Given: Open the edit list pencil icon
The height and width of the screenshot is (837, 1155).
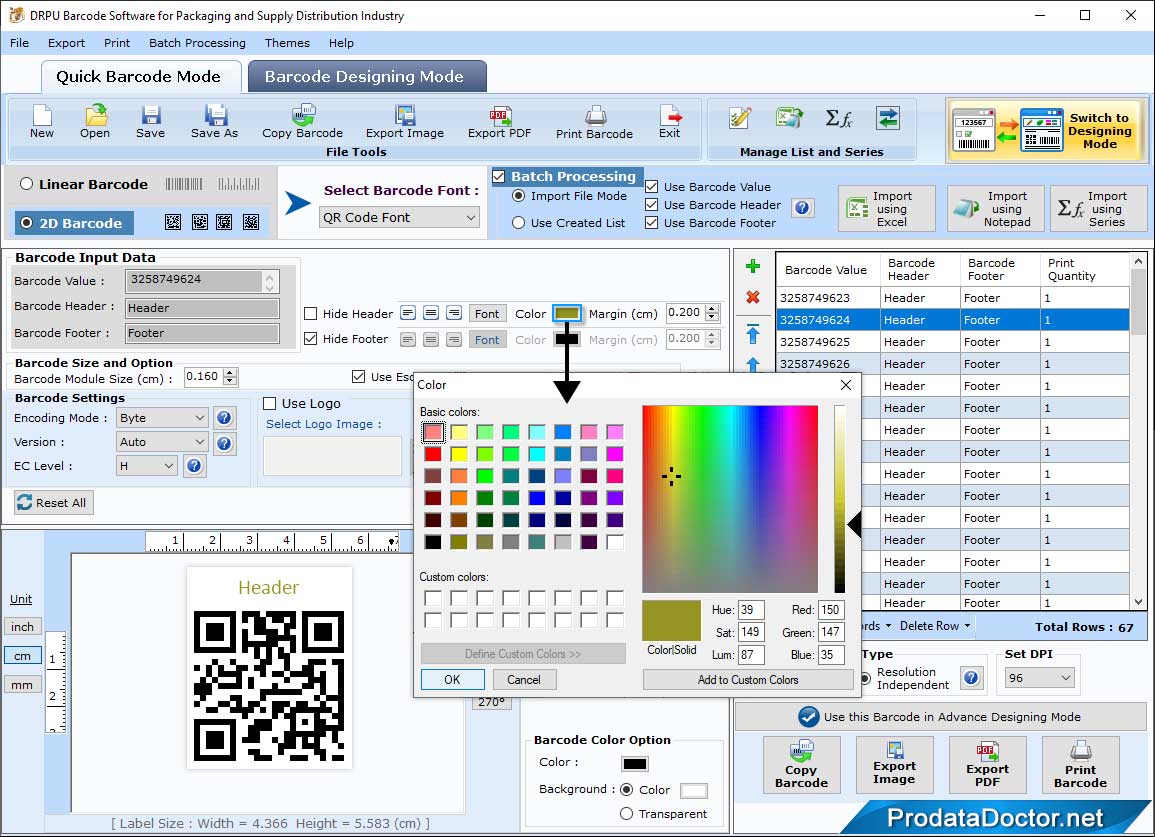Looking at the screenshot, I should point(740,118).
